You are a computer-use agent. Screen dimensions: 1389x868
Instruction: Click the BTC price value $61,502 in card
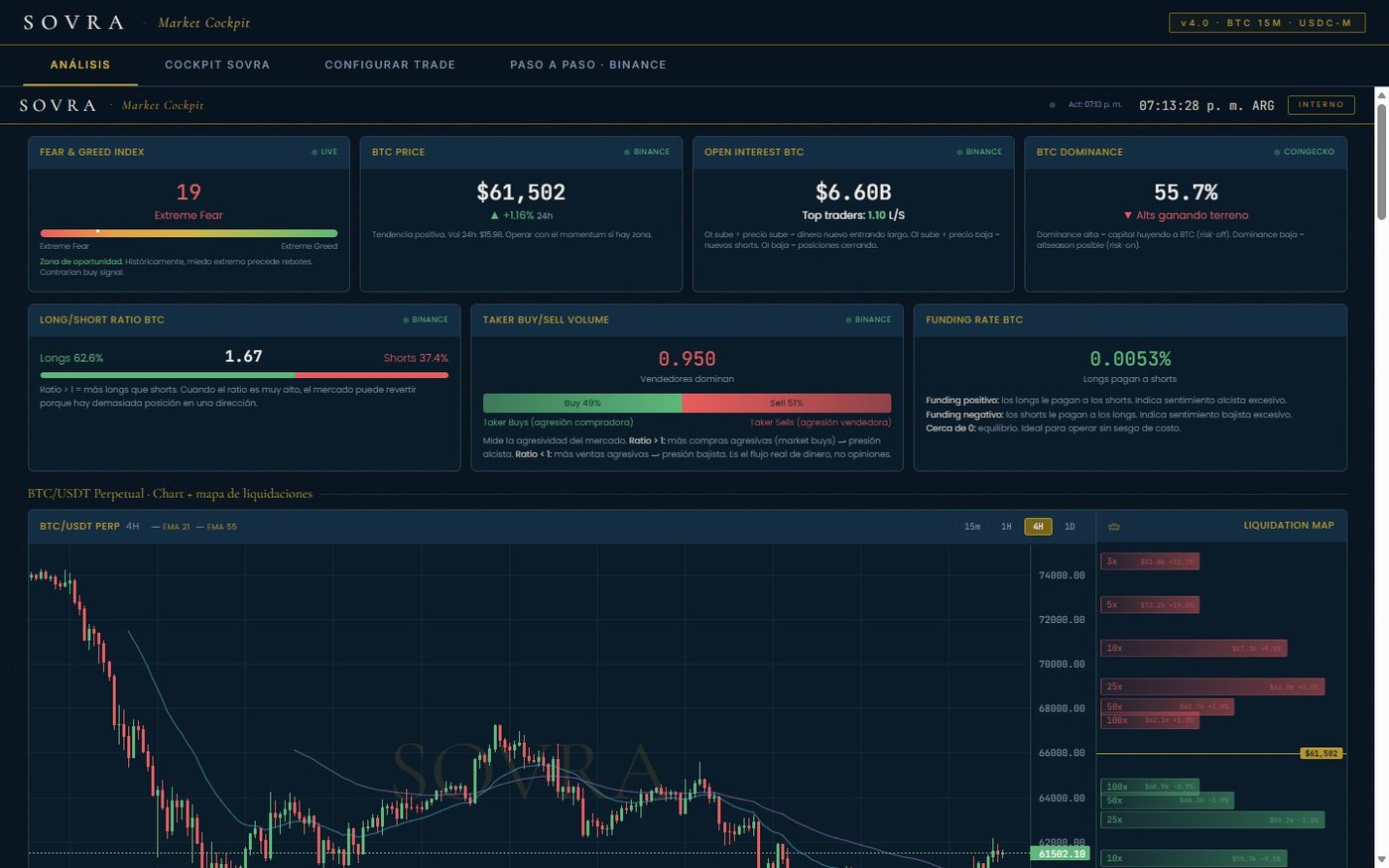521,192
